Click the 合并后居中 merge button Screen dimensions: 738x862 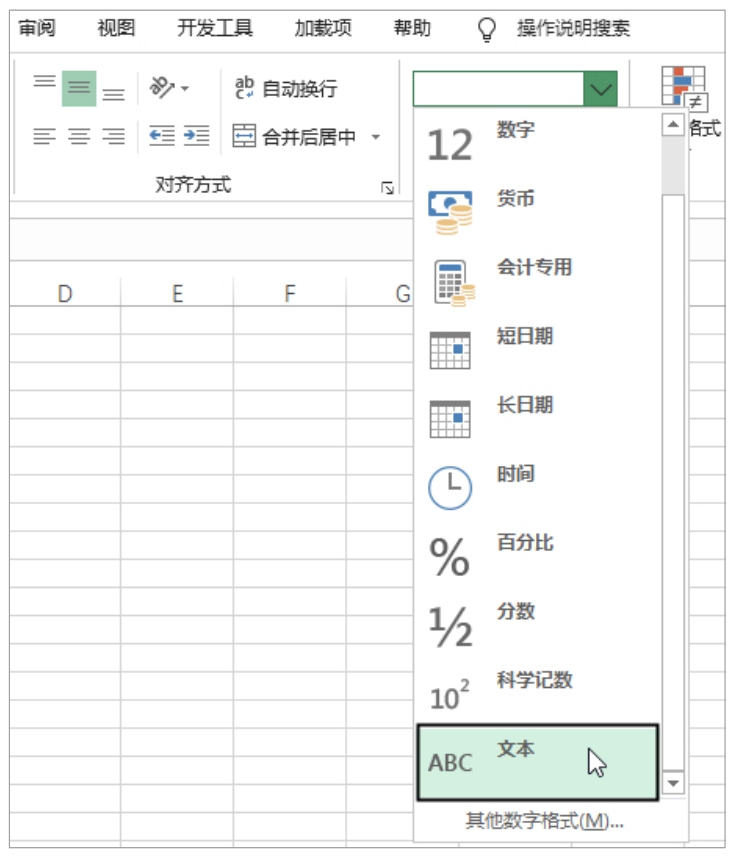296,137
